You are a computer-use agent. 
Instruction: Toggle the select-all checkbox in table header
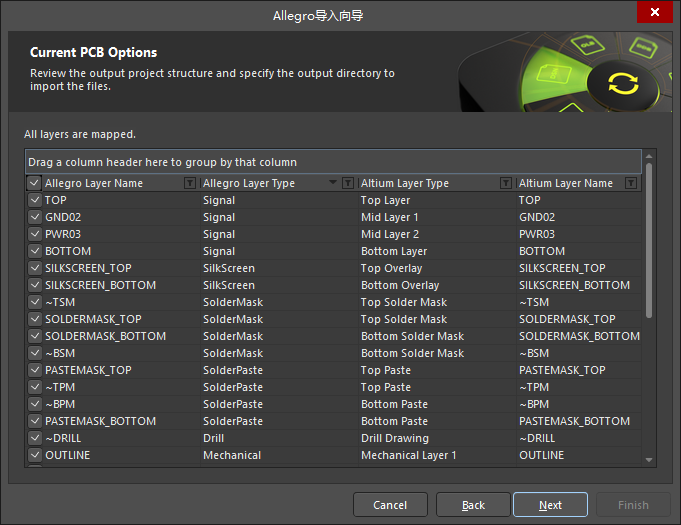tap(34, 183)
